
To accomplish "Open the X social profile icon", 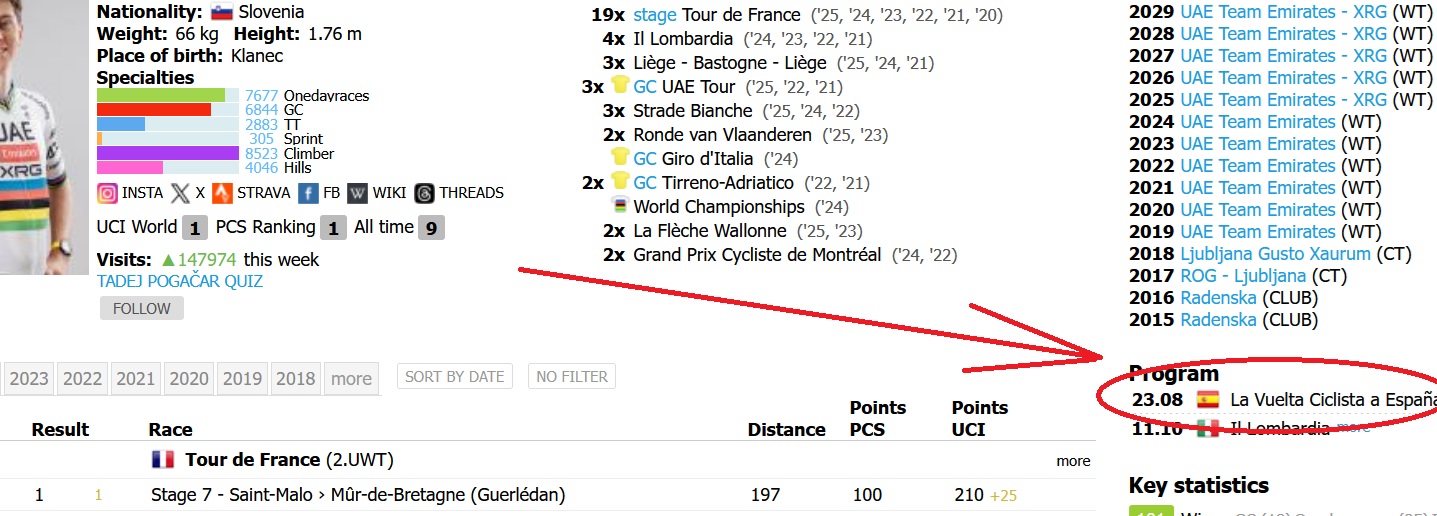I will (x=180, y=193).
